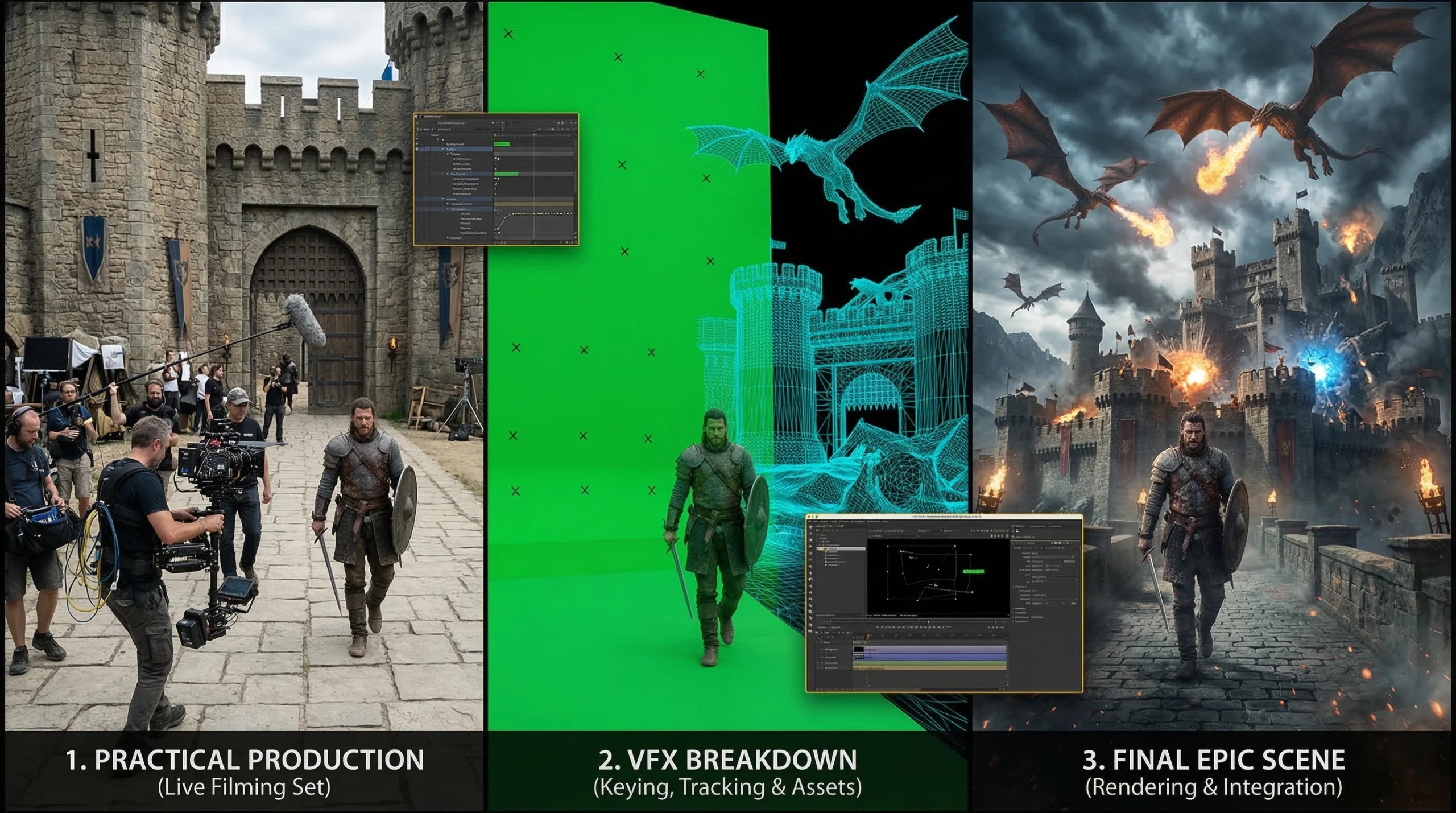The height and width of the screenshot is (813, 1456).
Task: Select the keyframe diamond on the curve graph
Action: 513,213
